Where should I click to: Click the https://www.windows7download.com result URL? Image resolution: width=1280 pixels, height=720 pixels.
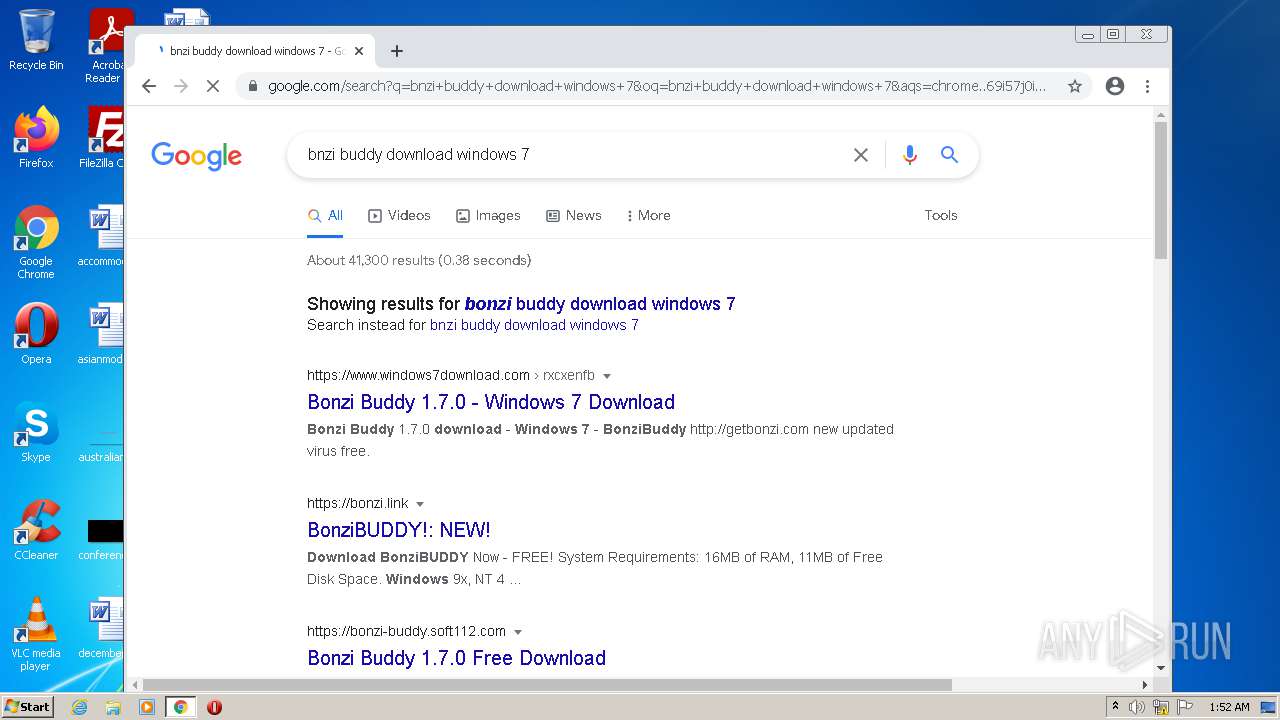[x=418, y=376]
